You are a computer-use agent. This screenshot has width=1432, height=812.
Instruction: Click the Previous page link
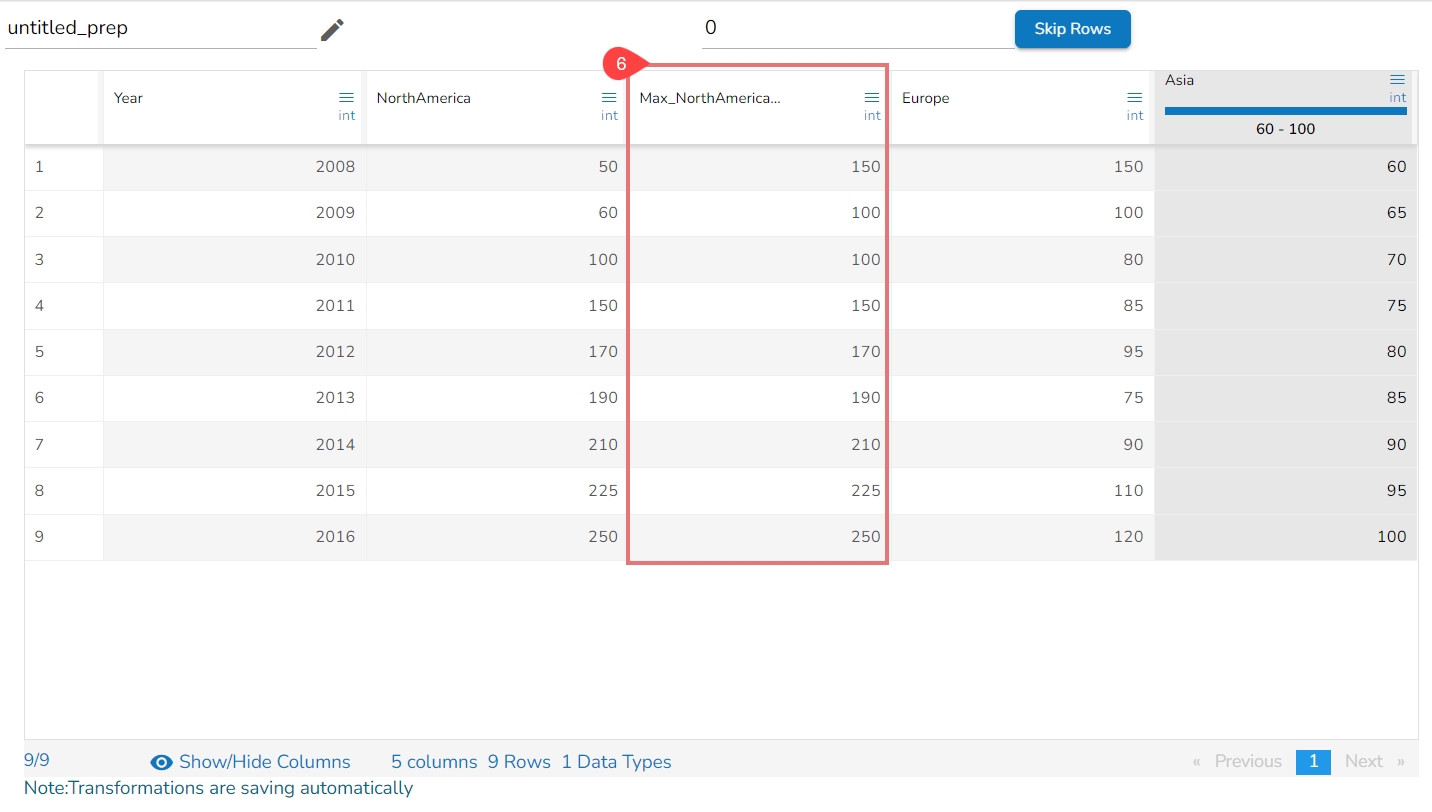tap(1237, 762)
